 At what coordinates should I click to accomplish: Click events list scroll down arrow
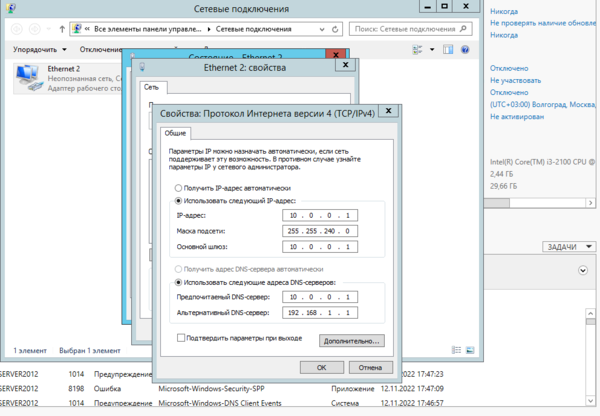[x=590, y=400]
